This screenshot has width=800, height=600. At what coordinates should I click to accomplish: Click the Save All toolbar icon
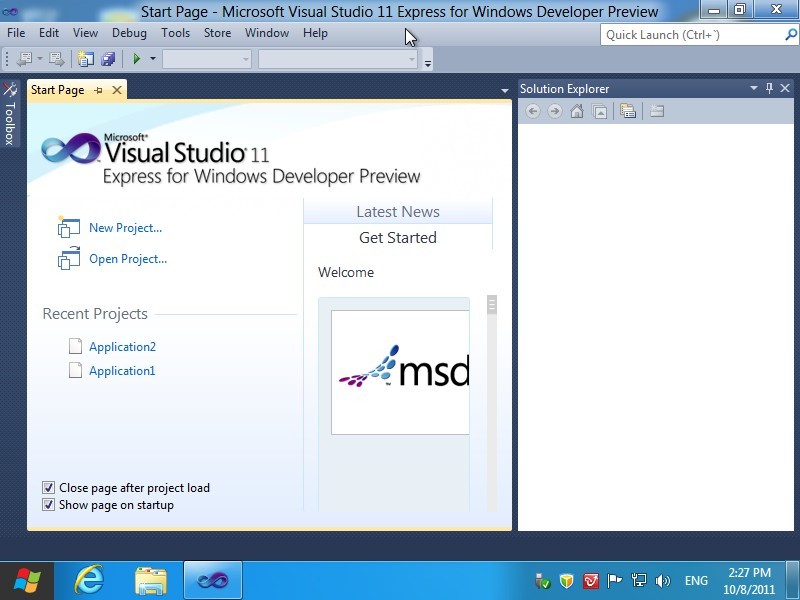coord(108,59)
